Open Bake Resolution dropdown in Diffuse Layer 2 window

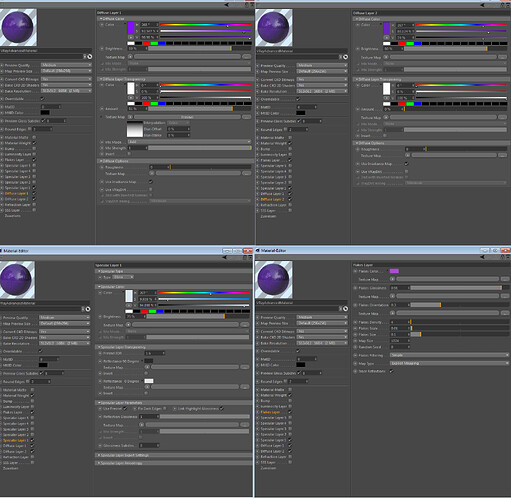pyautogui.click(x=322, y=91)
